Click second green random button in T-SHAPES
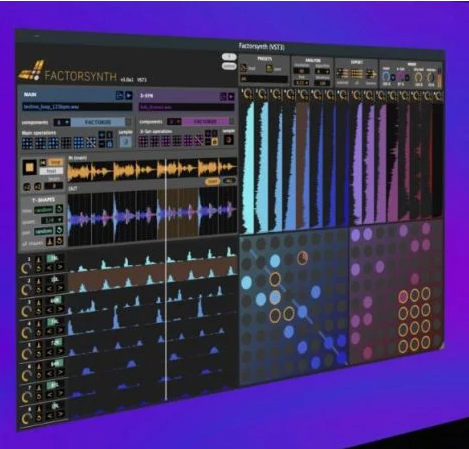 tap(43, 231)
